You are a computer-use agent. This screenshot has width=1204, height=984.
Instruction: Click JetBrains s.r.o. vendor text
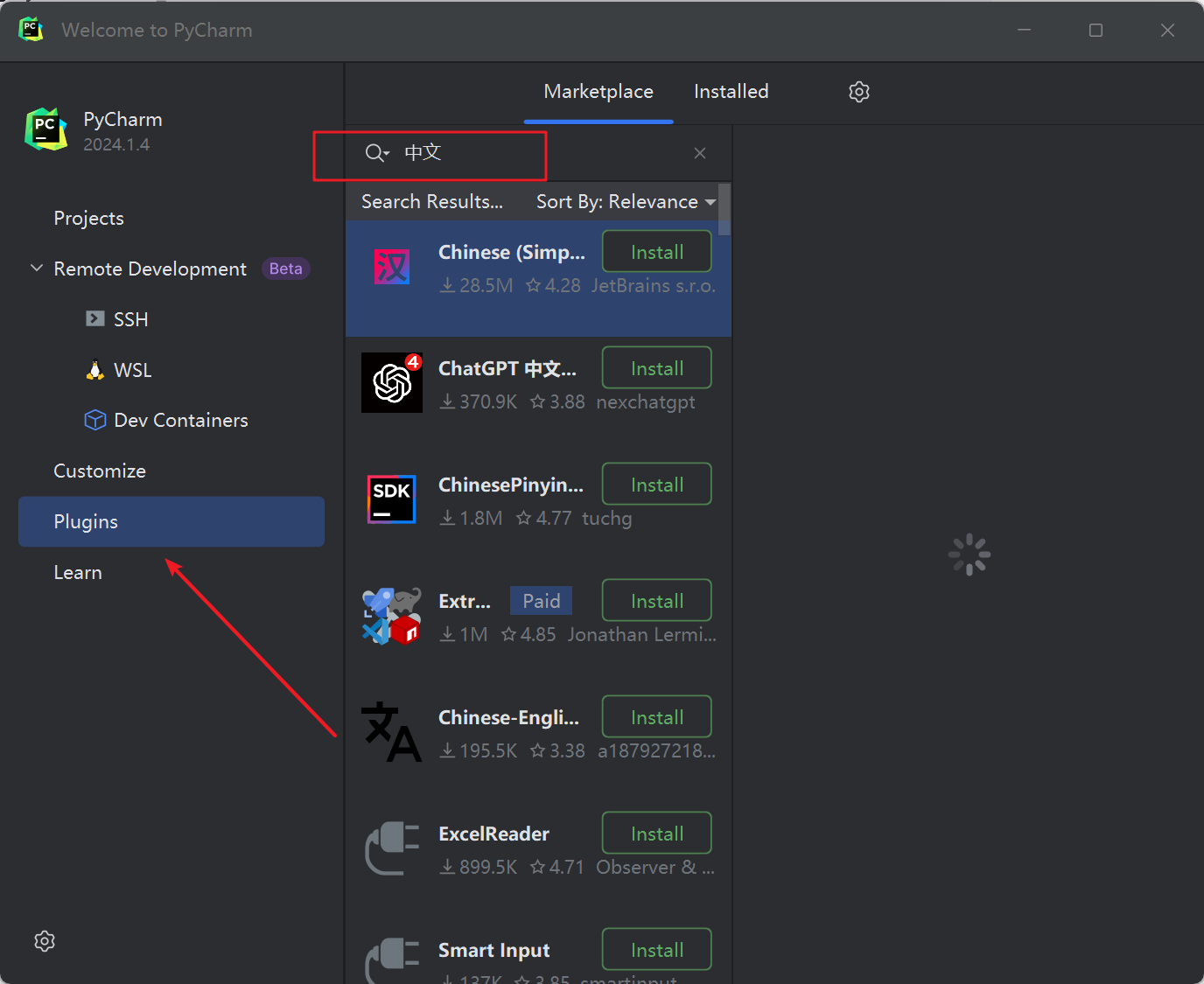click(654, 286)
